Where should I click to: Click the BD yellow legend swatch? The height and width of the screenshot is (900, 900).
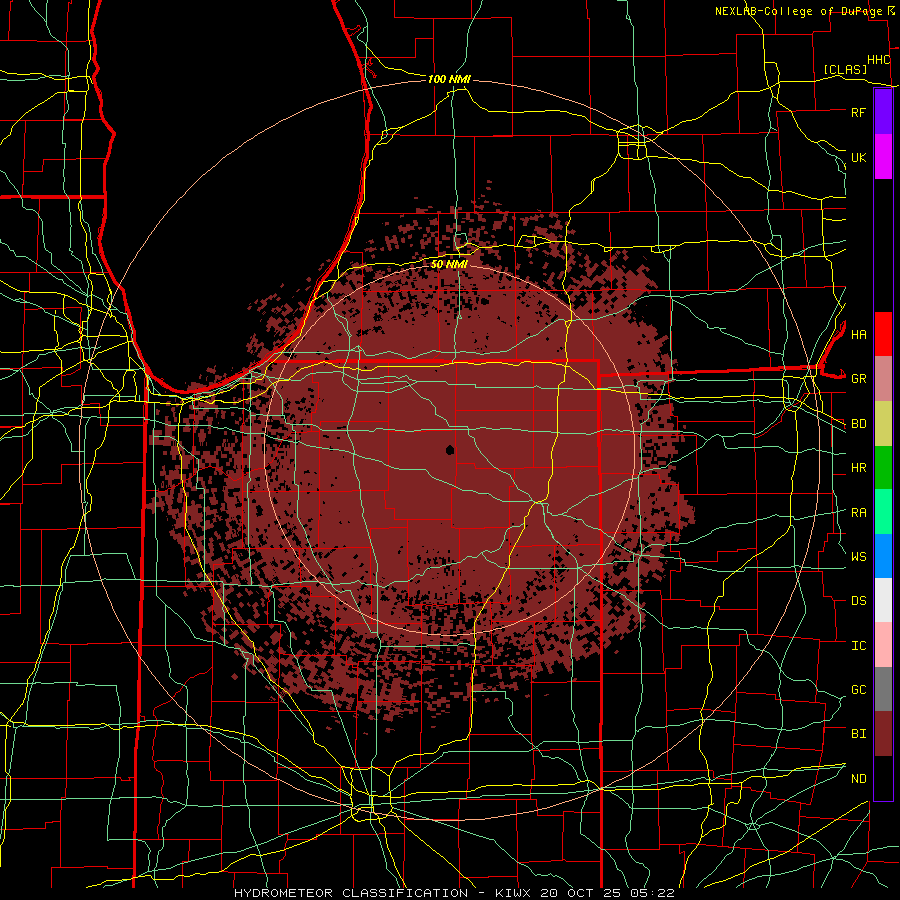pos(883,424)
